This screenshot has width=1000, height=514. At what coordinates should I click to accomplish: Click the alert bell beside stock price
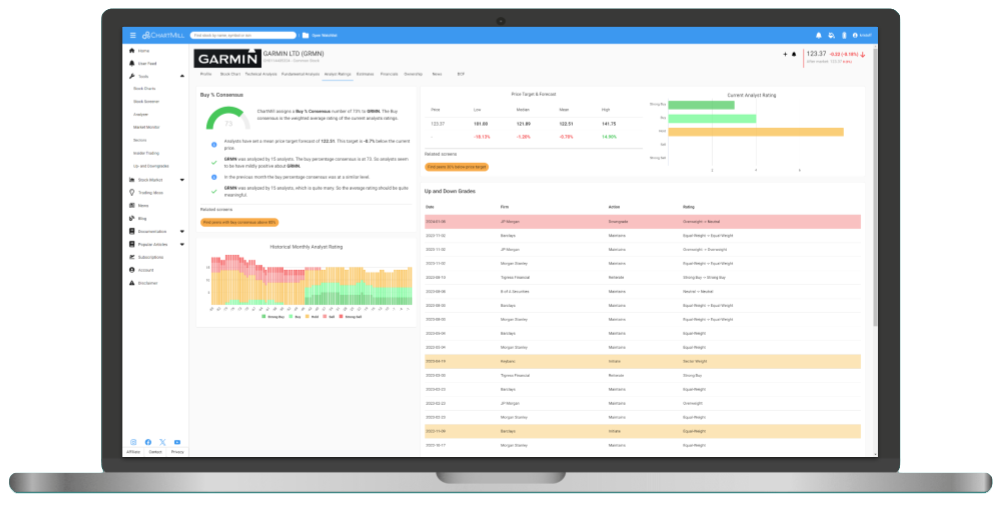[794, 54]
